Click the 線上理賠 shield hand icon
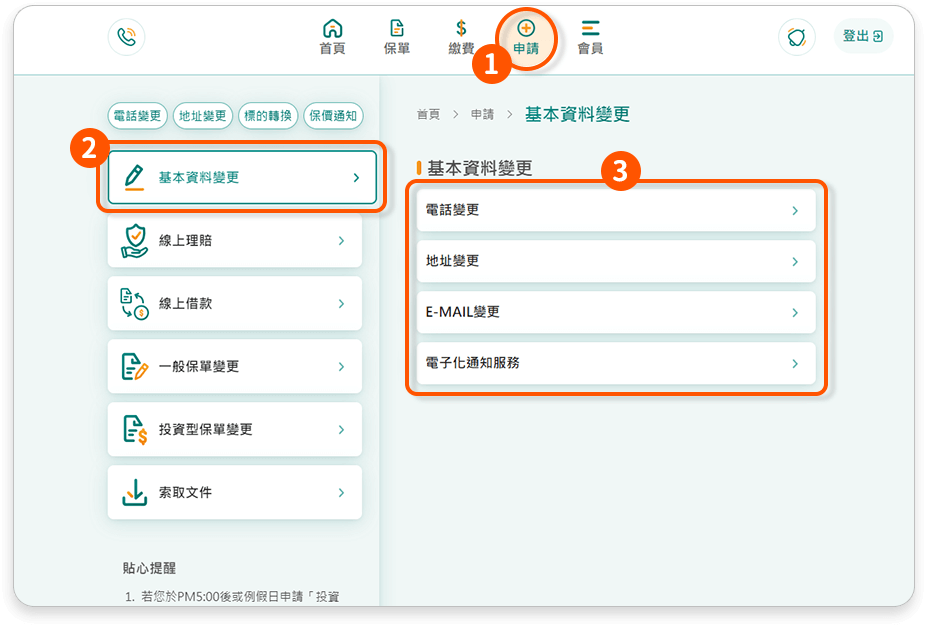 [x=135, y=241]
